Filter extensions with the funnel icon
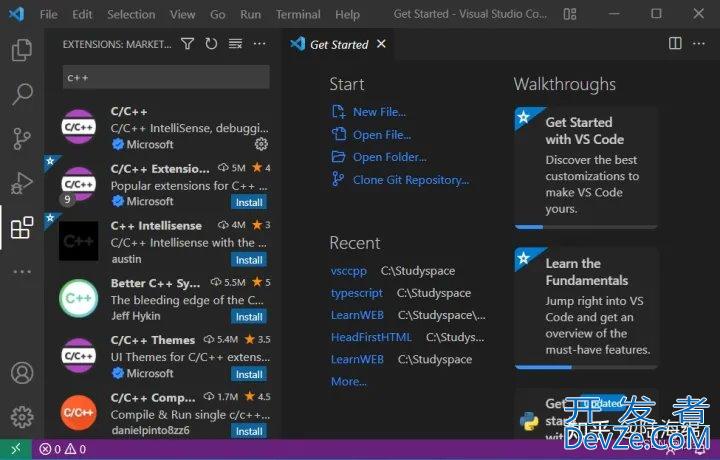This screenshot has height=460, width=720. tap(187, 44)
